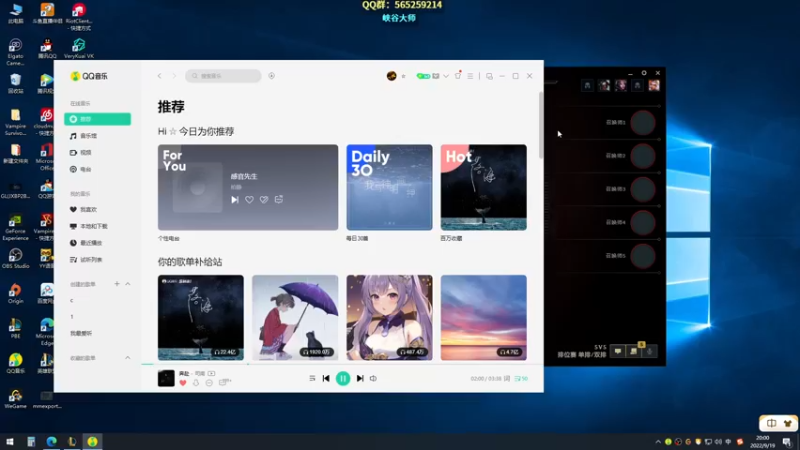
Task: Open the Daily 30 playlist card
Action: (389, 187)
